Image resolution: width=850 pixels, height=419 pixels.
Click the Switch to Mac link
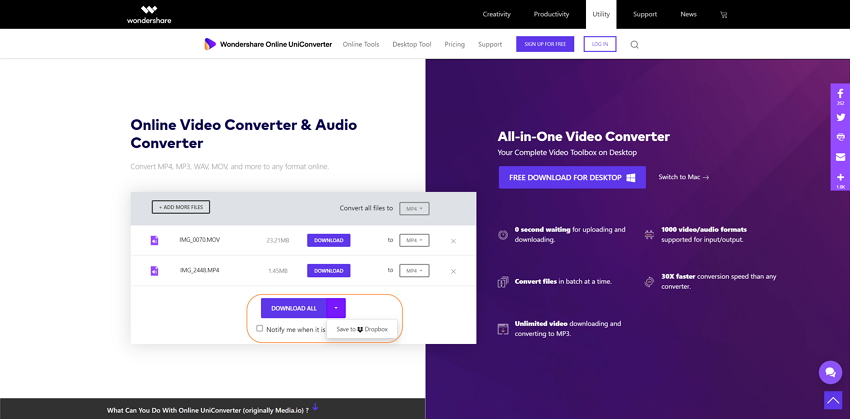[x=683, y=177]
